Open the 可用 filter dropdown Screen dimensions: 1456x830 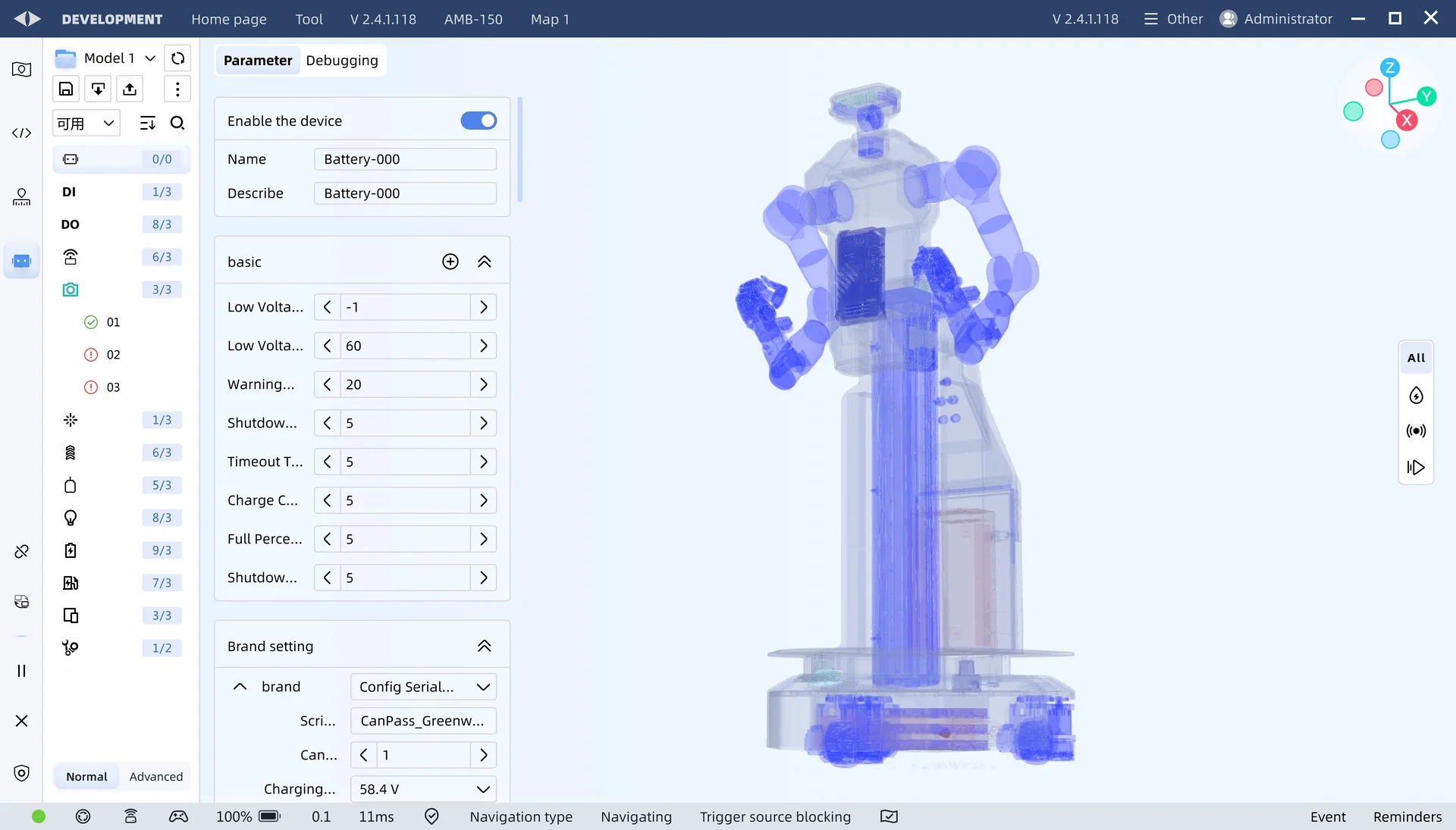click(x=86, y=123)
